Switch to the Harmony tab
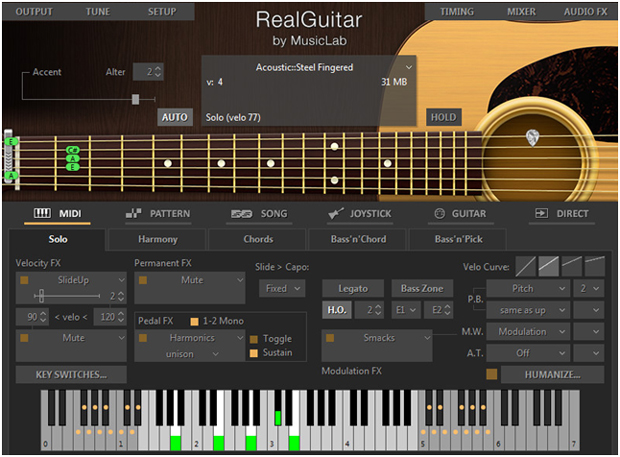This screenshot has width=620, height=457. point(158,240)
